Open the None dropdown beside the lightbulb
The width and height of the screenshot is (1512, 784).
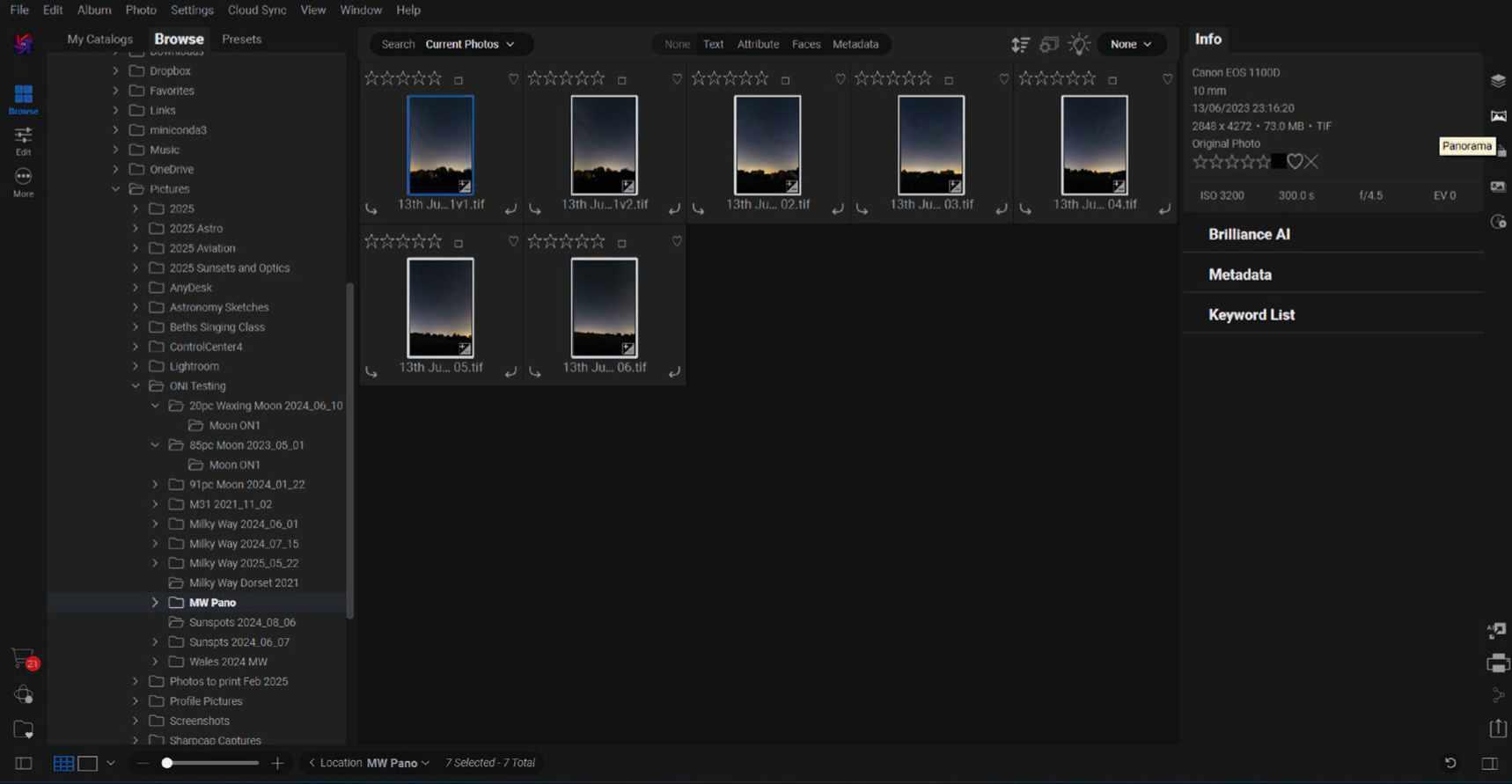1131,44
